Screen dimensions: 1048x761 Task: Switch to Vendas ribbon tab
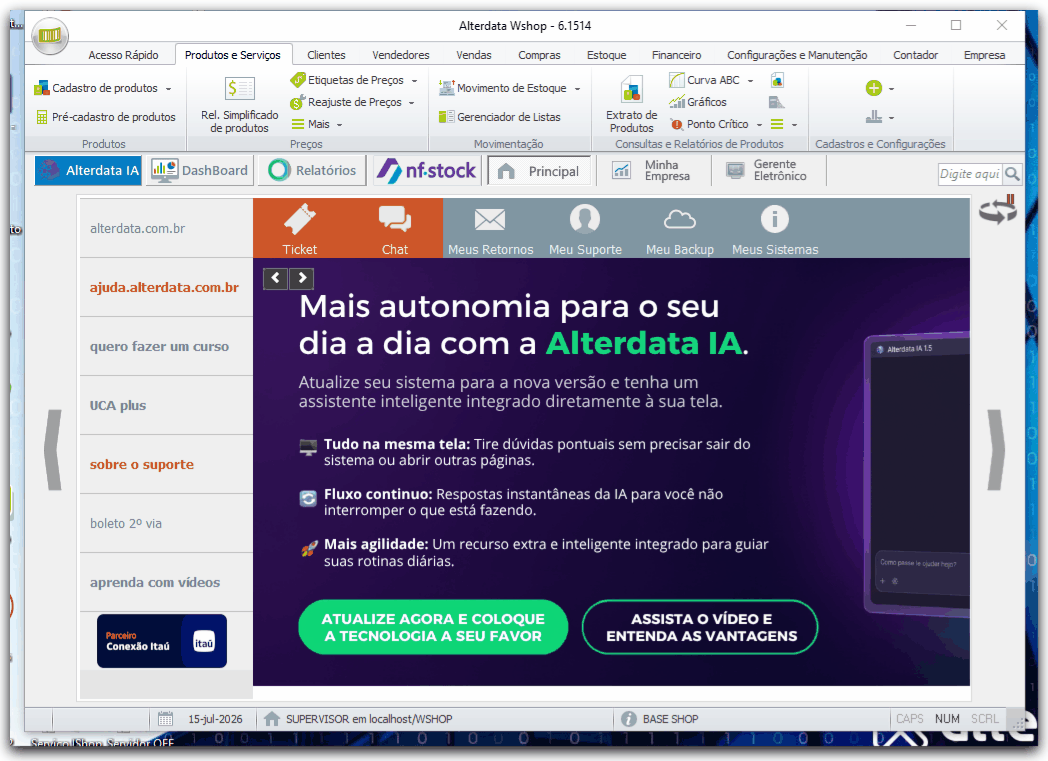[x=473, y=55]
